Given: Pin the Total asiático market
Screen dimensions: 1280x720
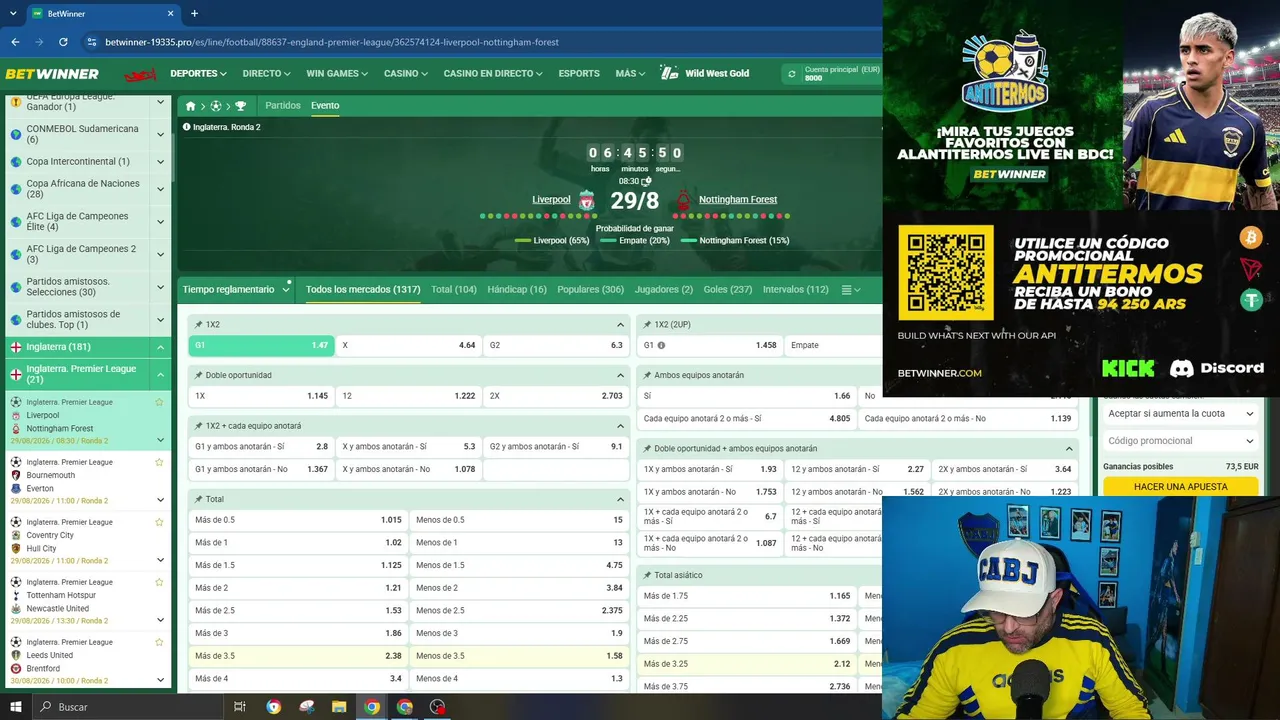Looking at the screenshot, I should [x=647, y=575].
